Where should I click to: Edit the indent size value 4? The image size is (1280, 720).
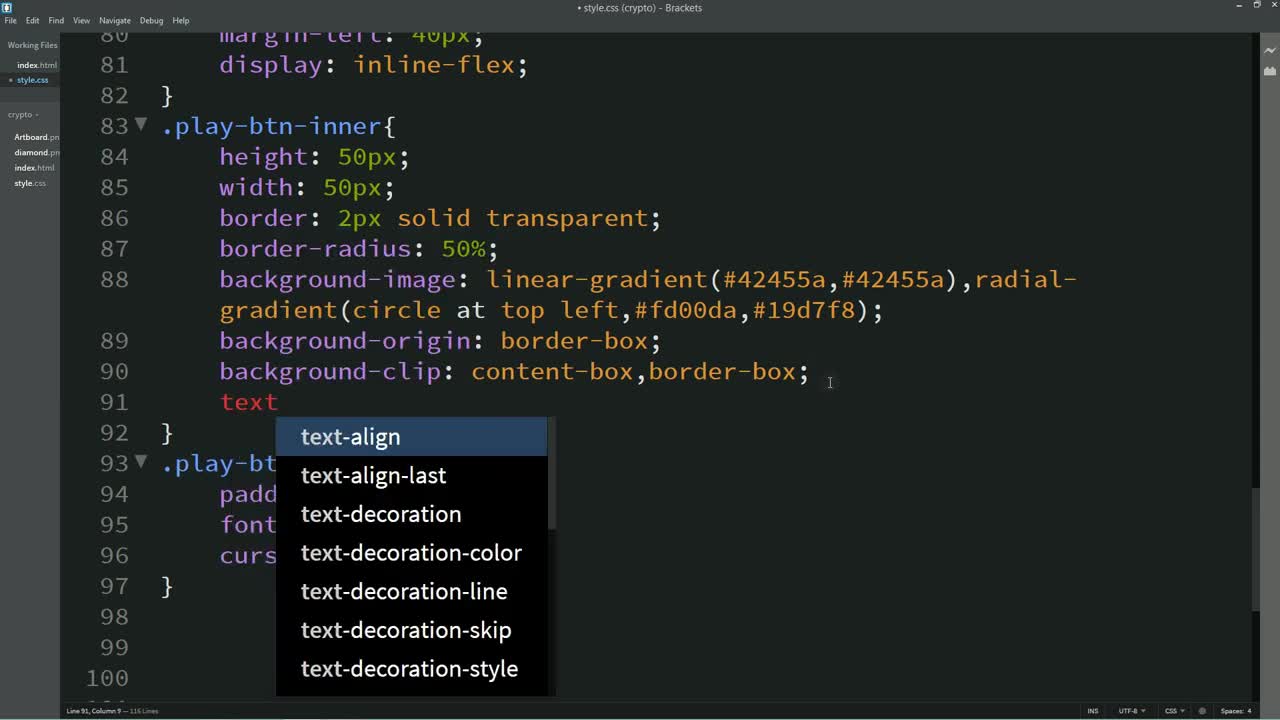point(1249,711)
